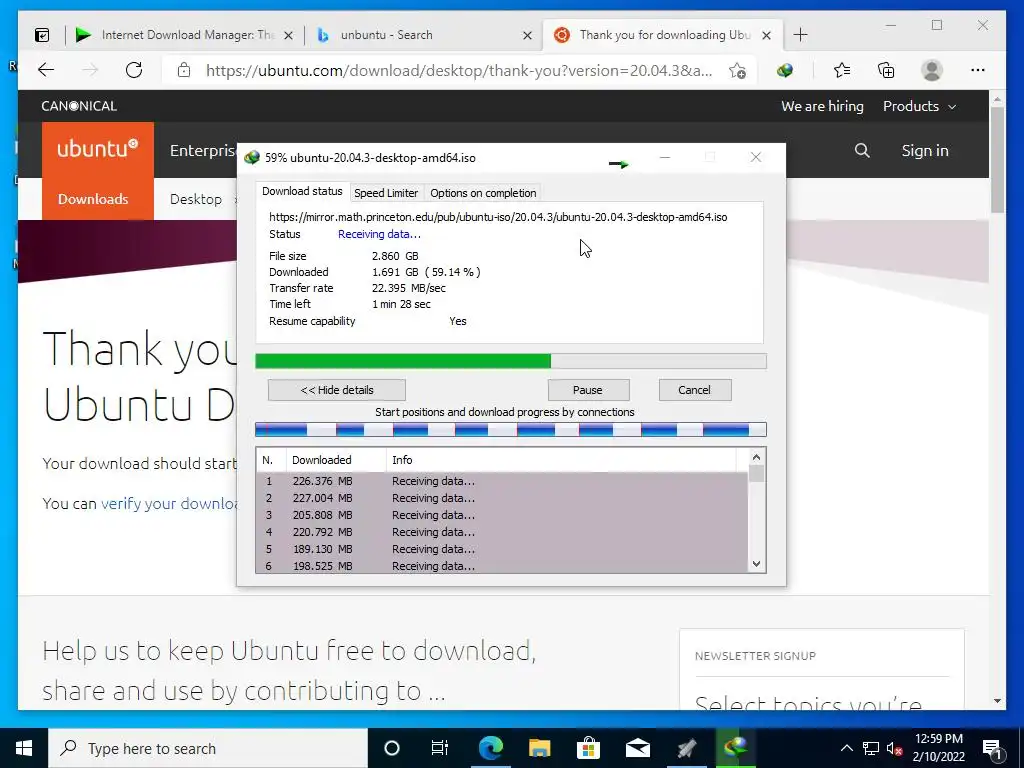Open the Collections icon
This screenshot has width=1024, height=768.
[886, 71]
